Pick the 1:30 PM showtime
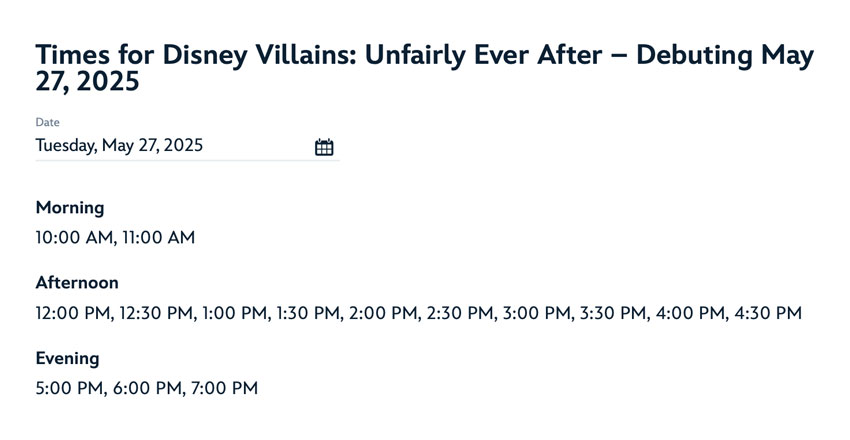Viewport: 850px width, 440px height. pos(308,313)
